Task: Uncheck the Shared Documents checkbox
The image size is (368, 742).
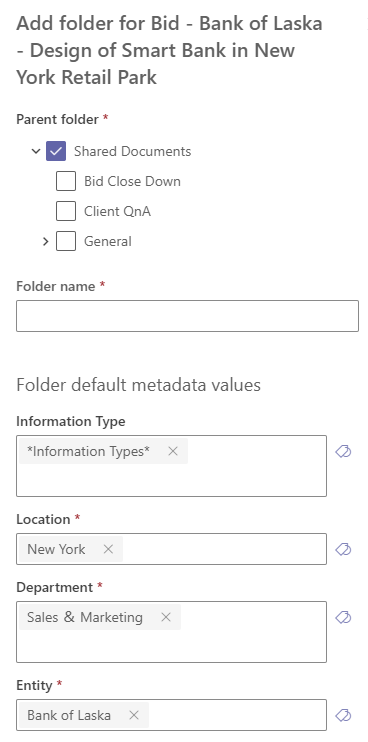Action: (56, 151)
